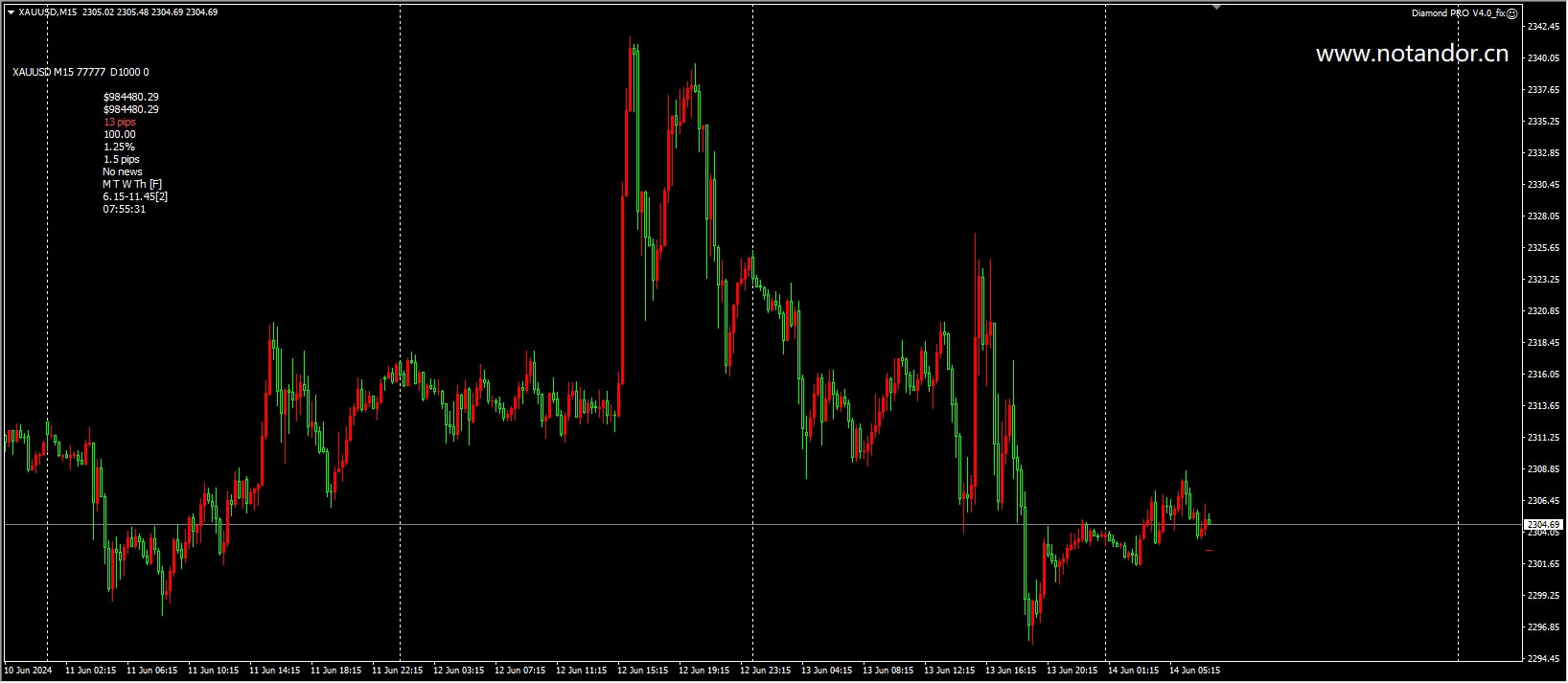Click the 'No news' status label

(123, 171)
